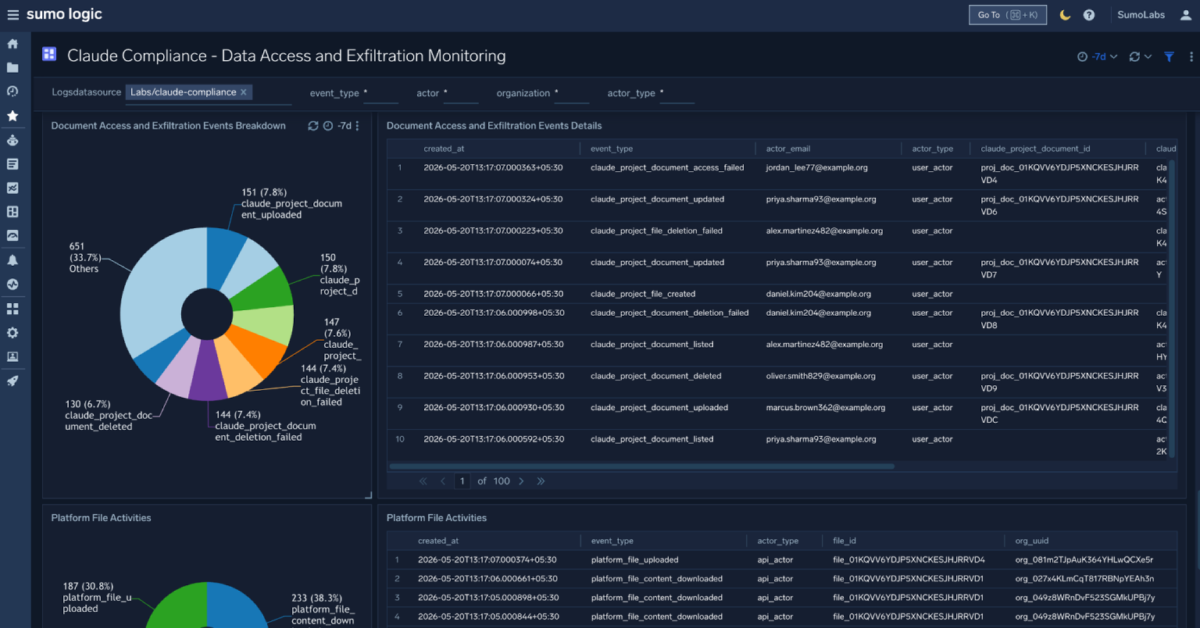This screenshot has height=628, width=1200.
Task: Open the Library folder icon in the sidebar
Action: click(12, 68)
